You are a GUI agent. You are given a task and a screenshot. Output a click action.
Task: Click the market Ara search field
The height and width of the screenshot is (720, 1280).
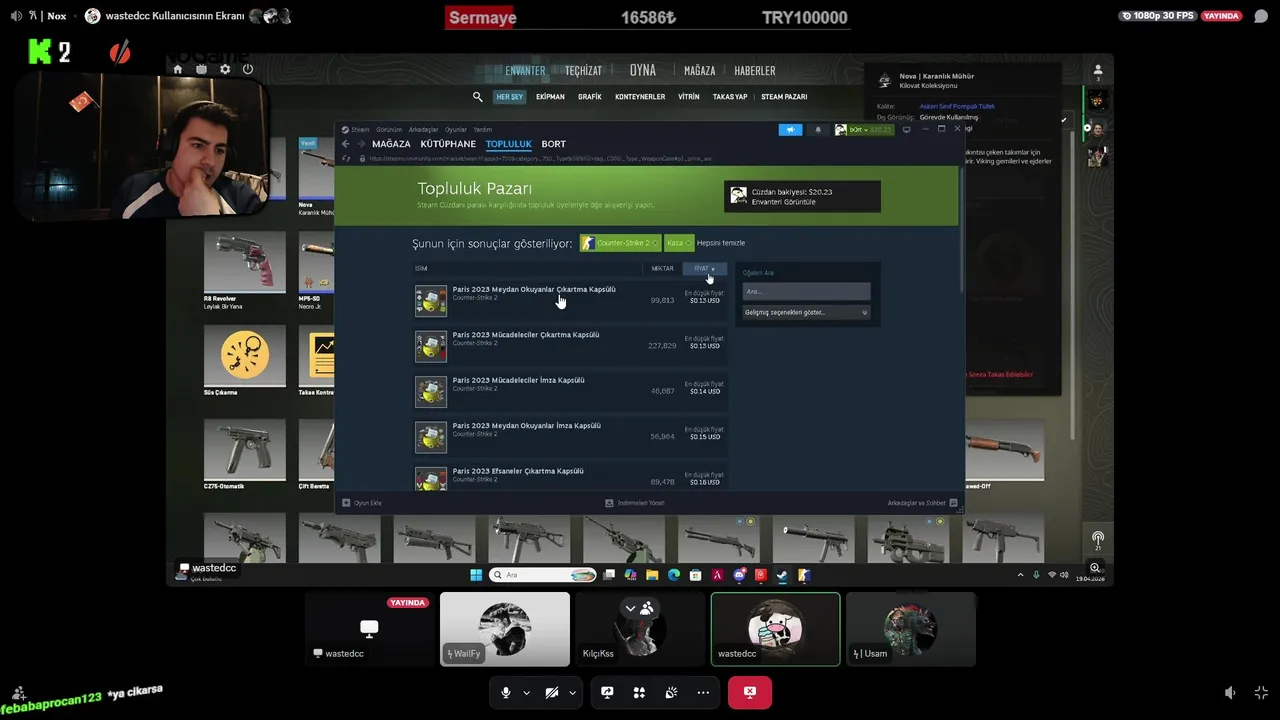pyautogui.click(x=806, y=291)
